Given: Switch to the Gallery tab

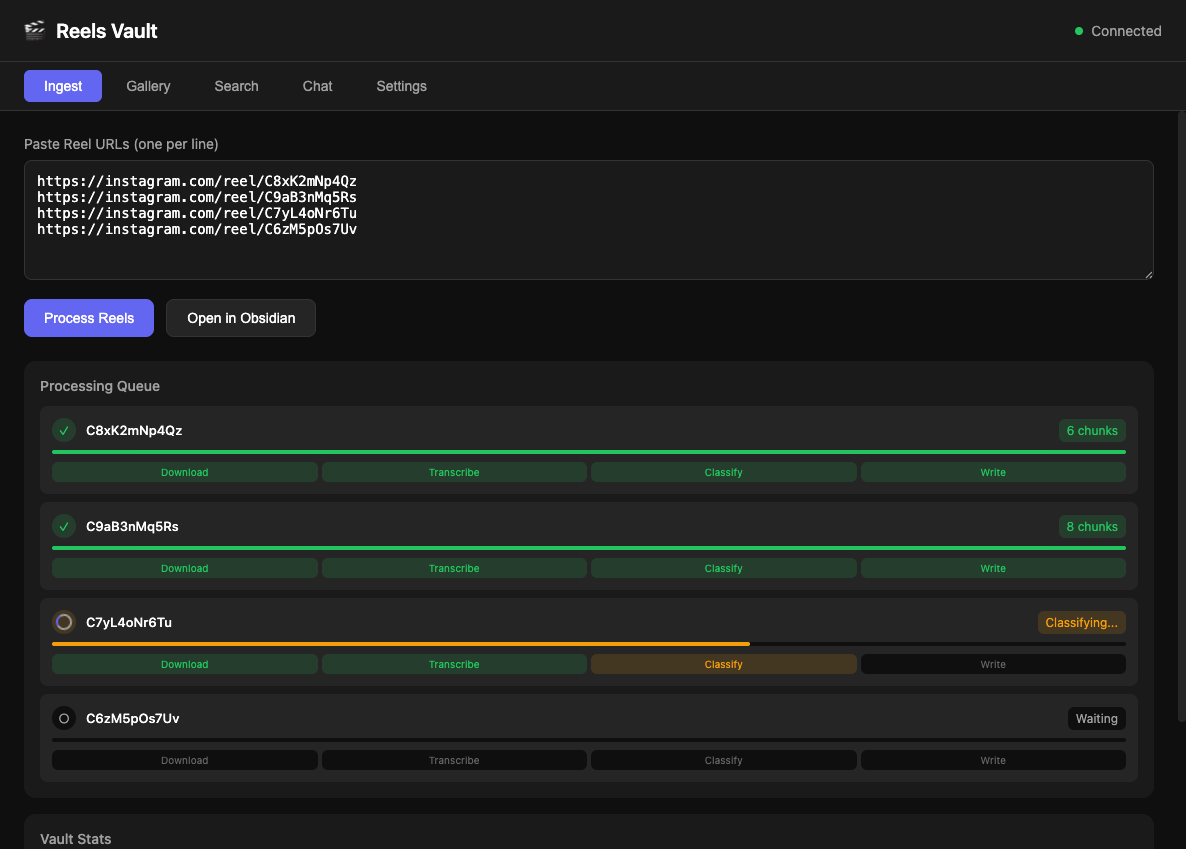Looking at the screenshot, I should 148,86.
